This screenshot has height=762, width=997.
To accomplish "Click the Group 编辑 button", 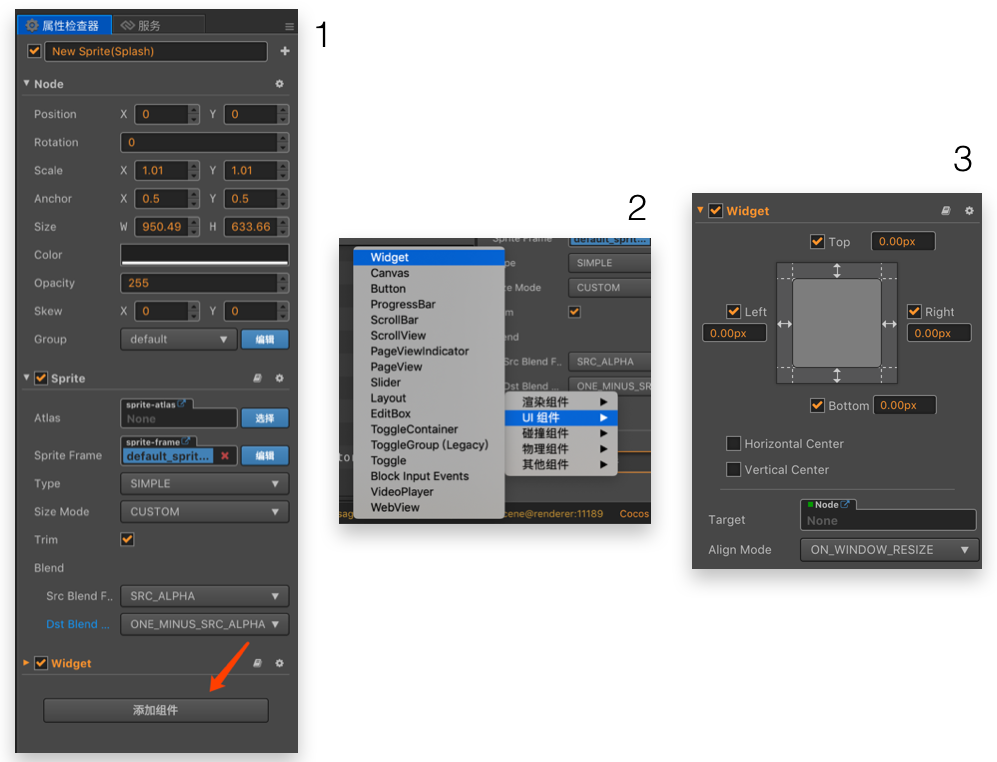I will (x=265, y=339).
